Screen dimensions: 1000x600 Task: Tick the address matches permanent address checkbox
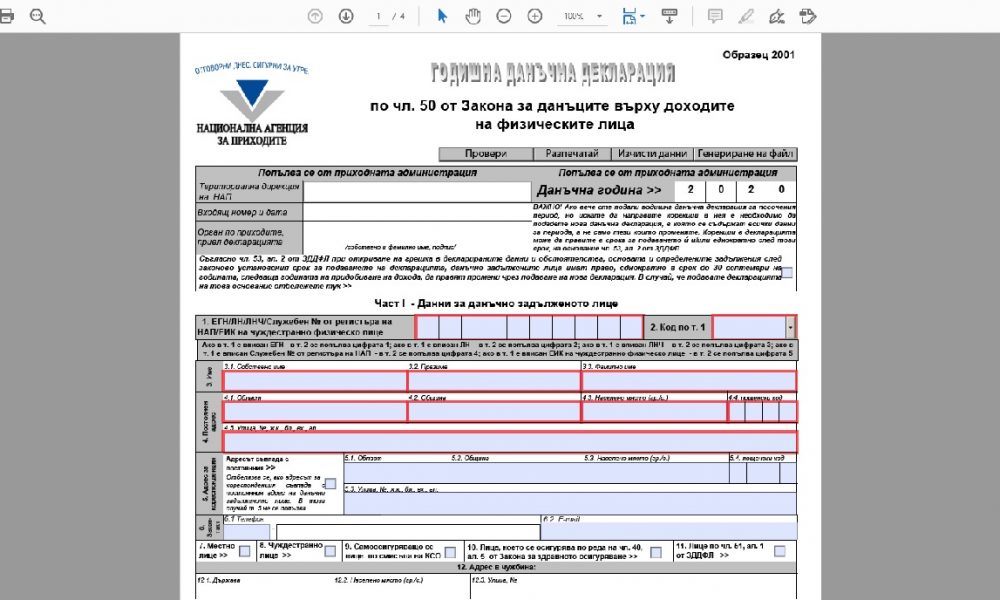(x=330, y=484)
